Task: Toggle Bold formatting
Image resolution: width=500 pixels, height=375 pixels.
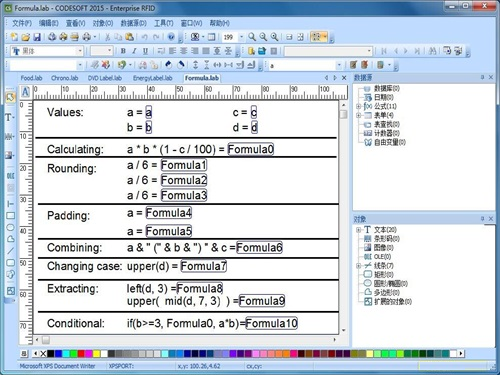Action: pos(123,51)
